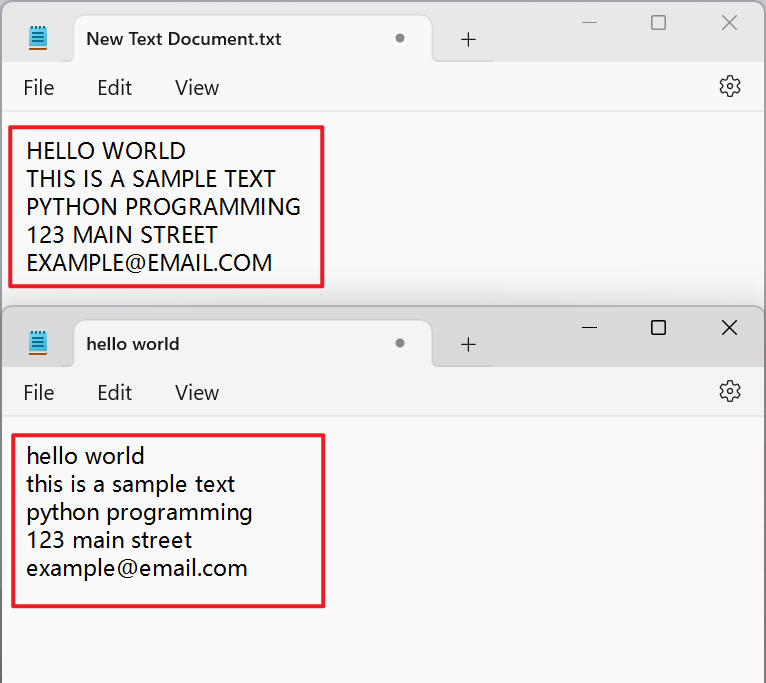Image resolution: width=766 pixels, height=683 pixels.
Task: Minimize the New Text Document.txt window
Action: 589,22
